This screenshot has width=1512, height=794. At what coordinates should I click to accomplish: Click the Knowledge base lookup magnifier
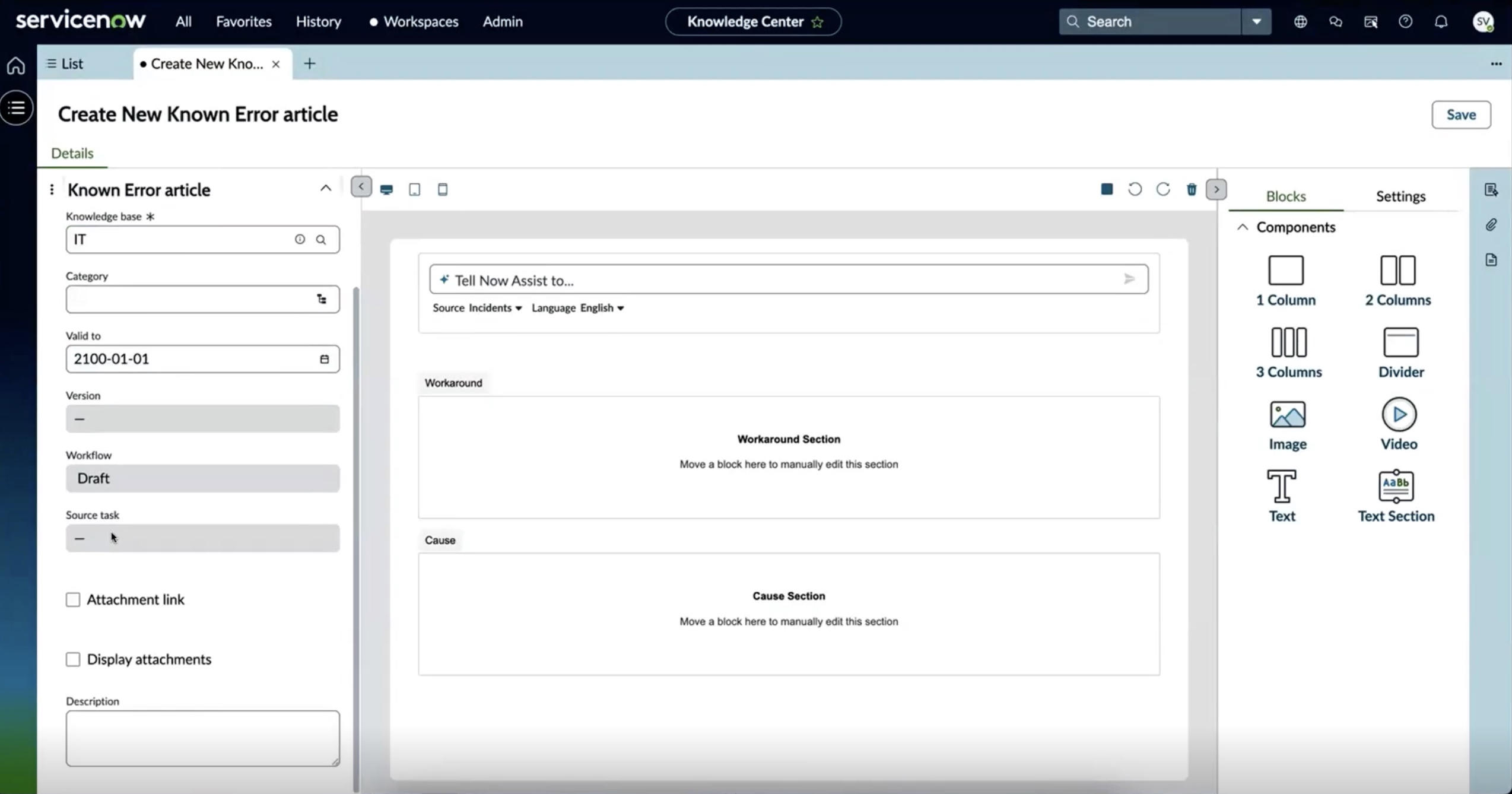click(320, 240)
